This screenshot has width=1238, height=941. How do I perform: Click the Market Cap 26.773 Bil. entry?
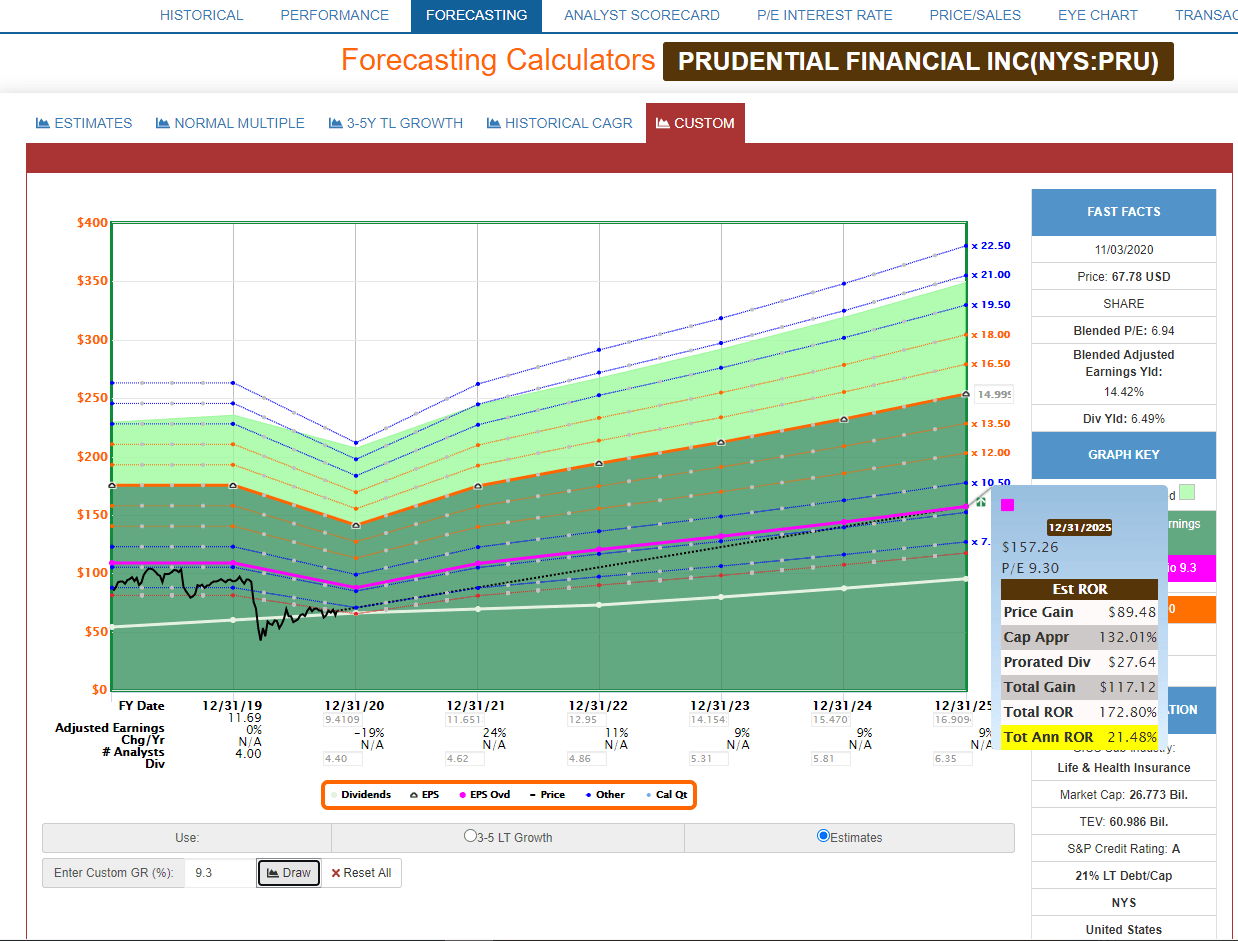(x=1124, y=795)
